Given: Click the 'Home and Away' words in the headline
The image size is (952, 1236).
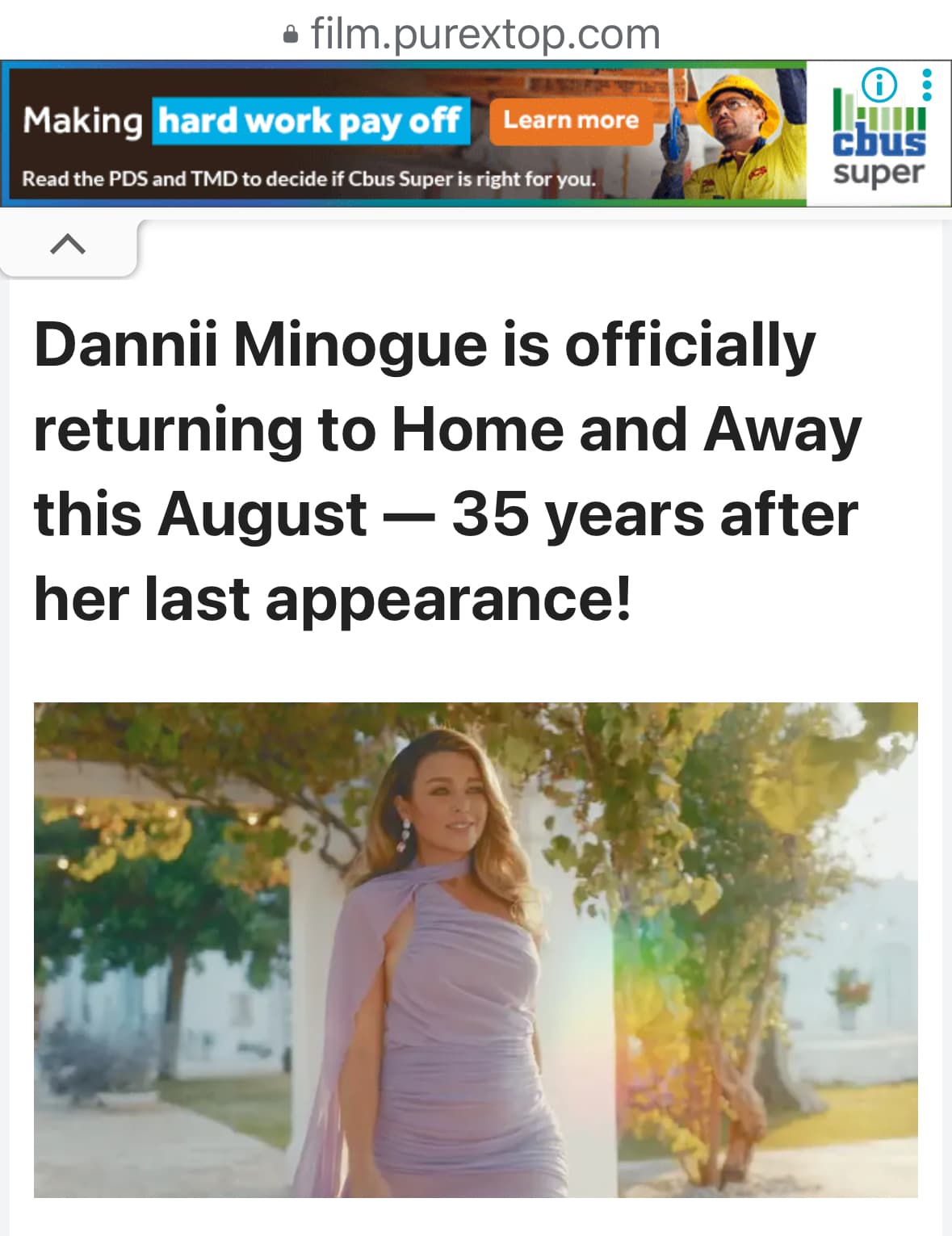Looking at the screenshot, I should pyautogui.click(x=627, y=429).
